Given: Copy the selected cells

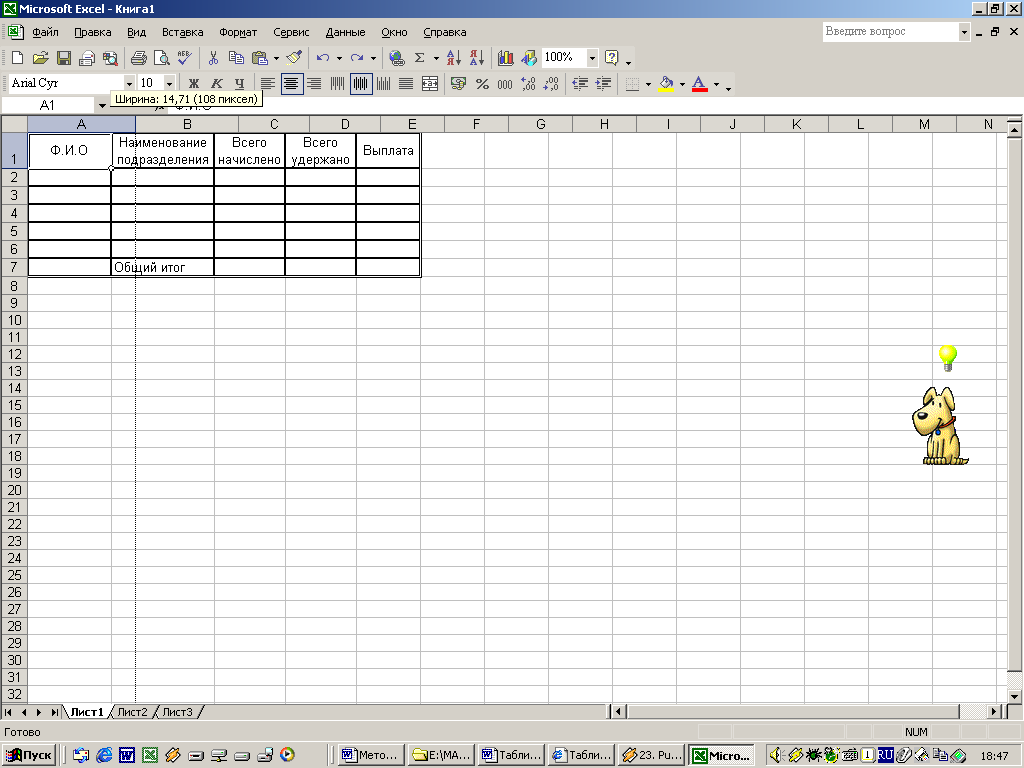Looking at the screenshot, I should [x=236, y=58].
